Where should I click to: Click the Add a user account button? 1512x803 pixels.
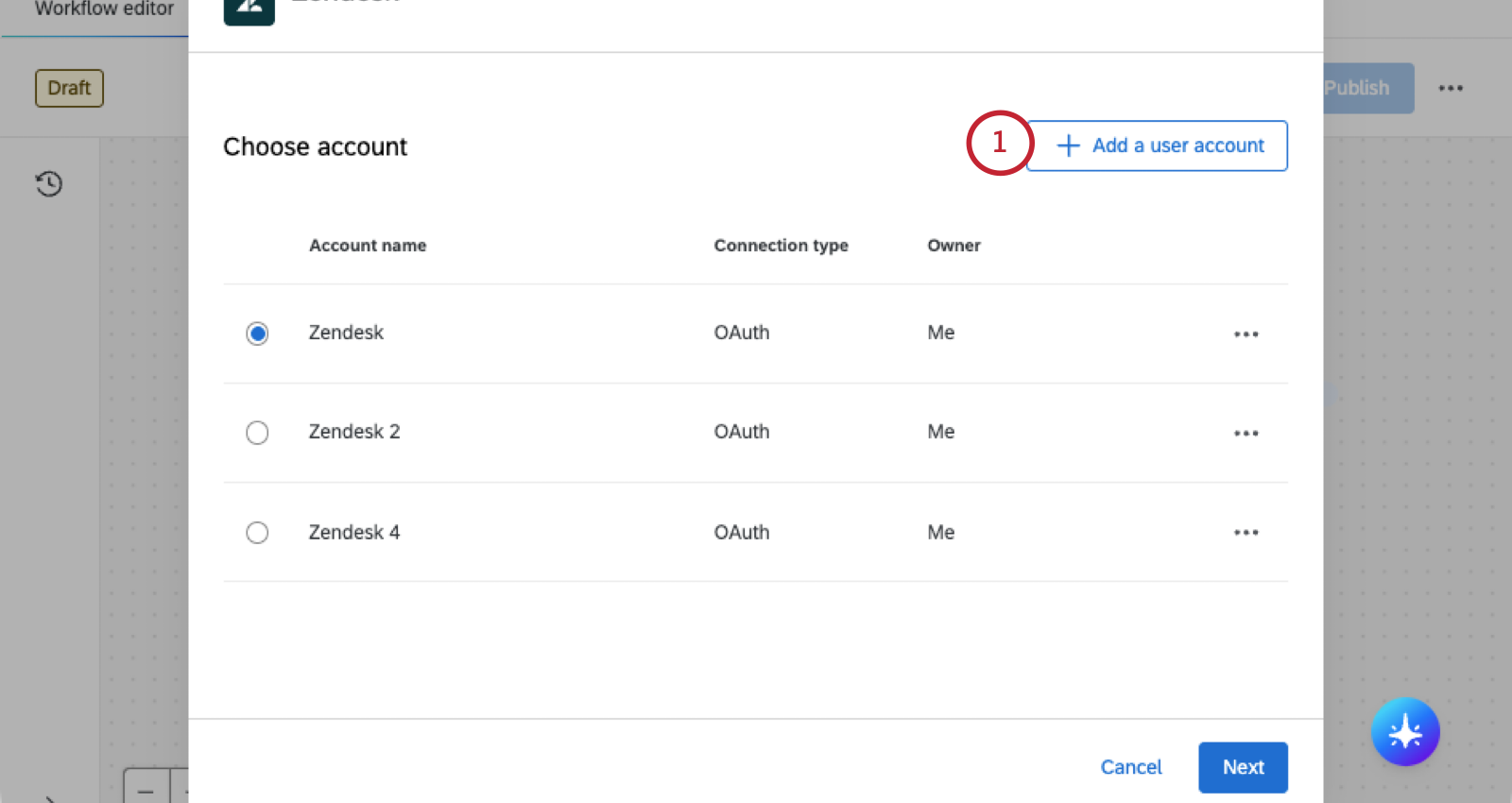pos(1157,145)
